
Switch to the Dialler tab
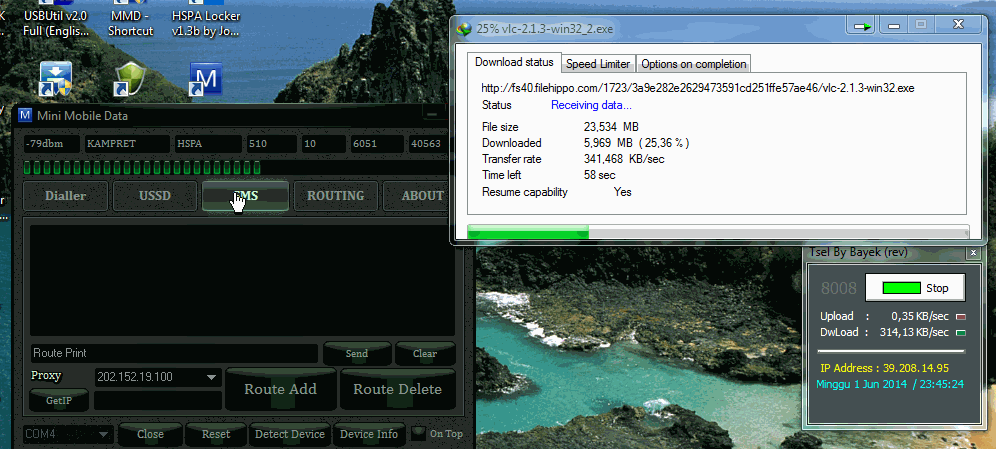coord(65,196)
